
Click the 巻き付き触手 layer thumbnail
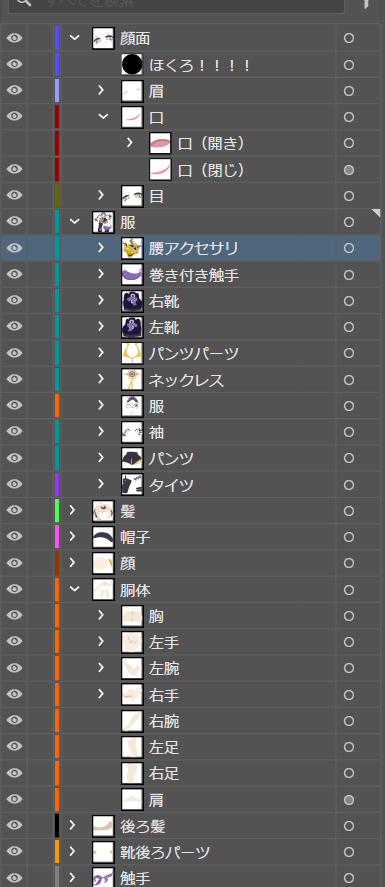click(x=132, y=274)
